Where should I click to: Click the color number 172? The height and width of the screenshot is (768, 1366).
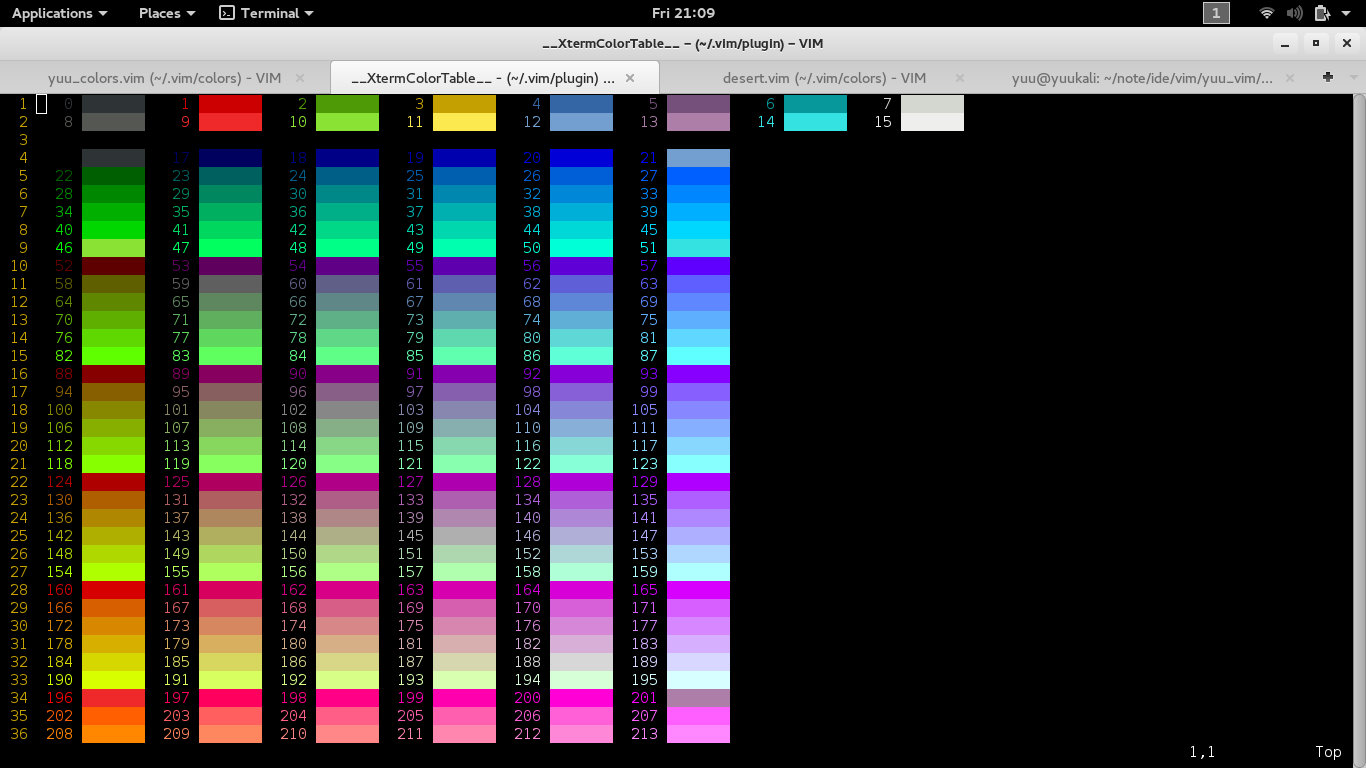point(60,626)
